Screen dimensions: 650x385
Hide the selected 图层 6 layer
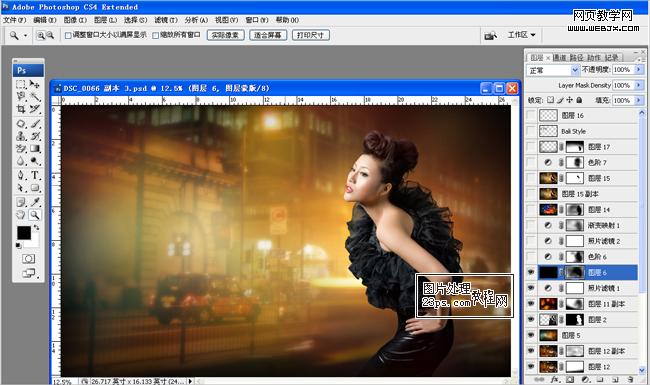point(531,272)
